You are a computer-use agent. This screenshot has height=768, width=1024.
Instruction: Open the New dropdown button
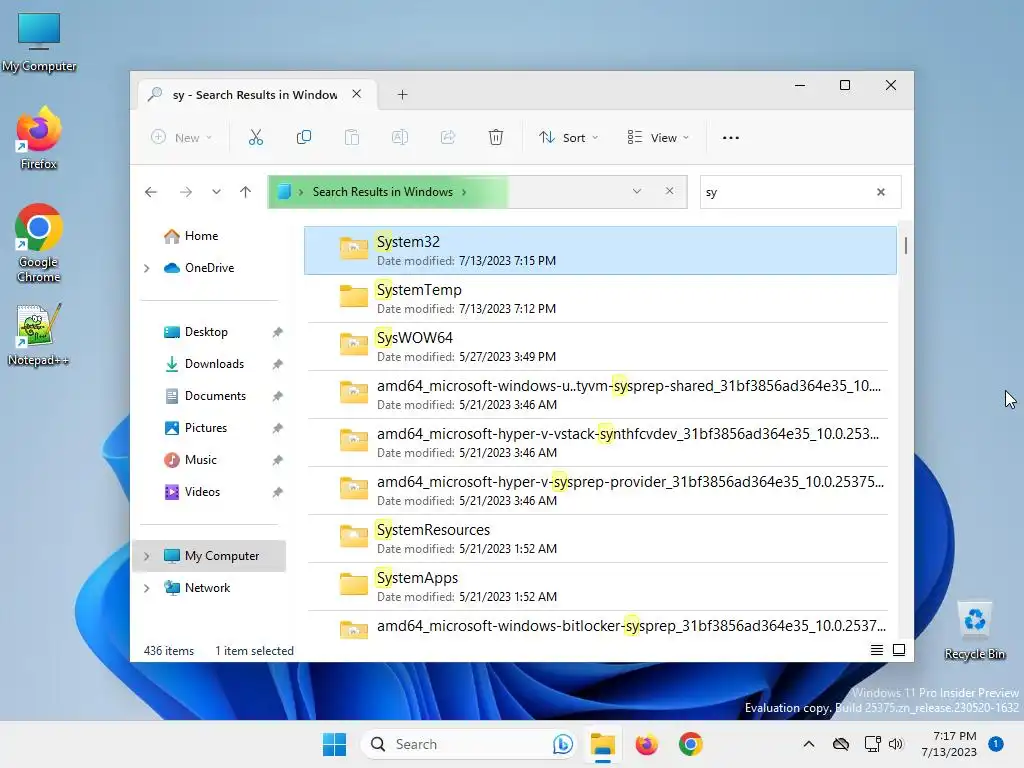[182, 138]
